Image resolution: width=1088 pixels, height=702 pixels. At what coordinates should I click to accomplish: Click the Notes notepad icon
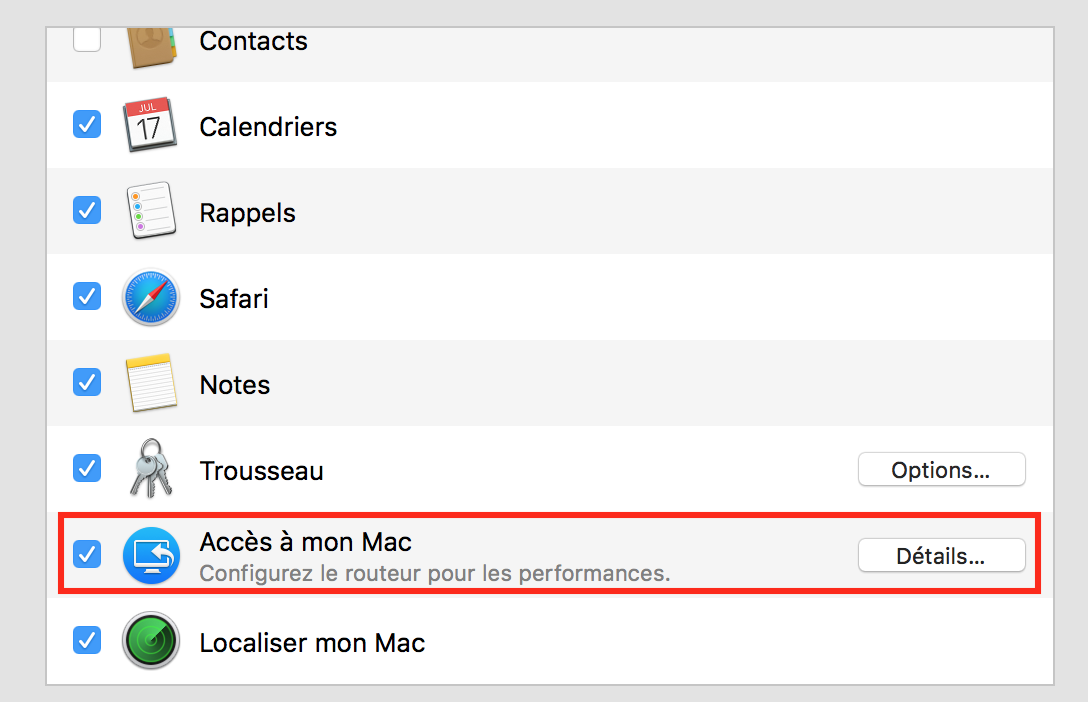coord(150,384)
